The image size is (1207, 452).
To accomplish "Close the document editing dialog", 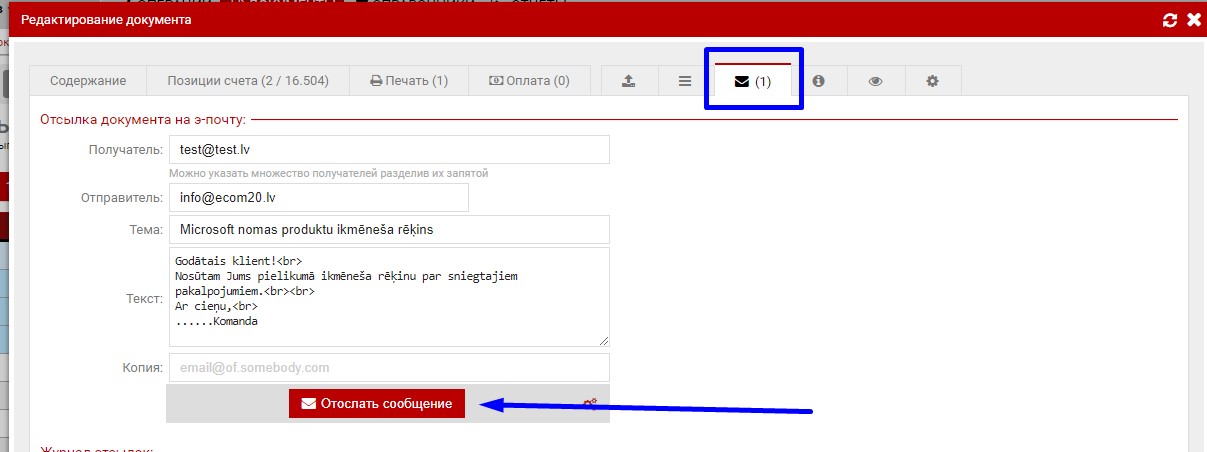I will (x=1193, y=19).
